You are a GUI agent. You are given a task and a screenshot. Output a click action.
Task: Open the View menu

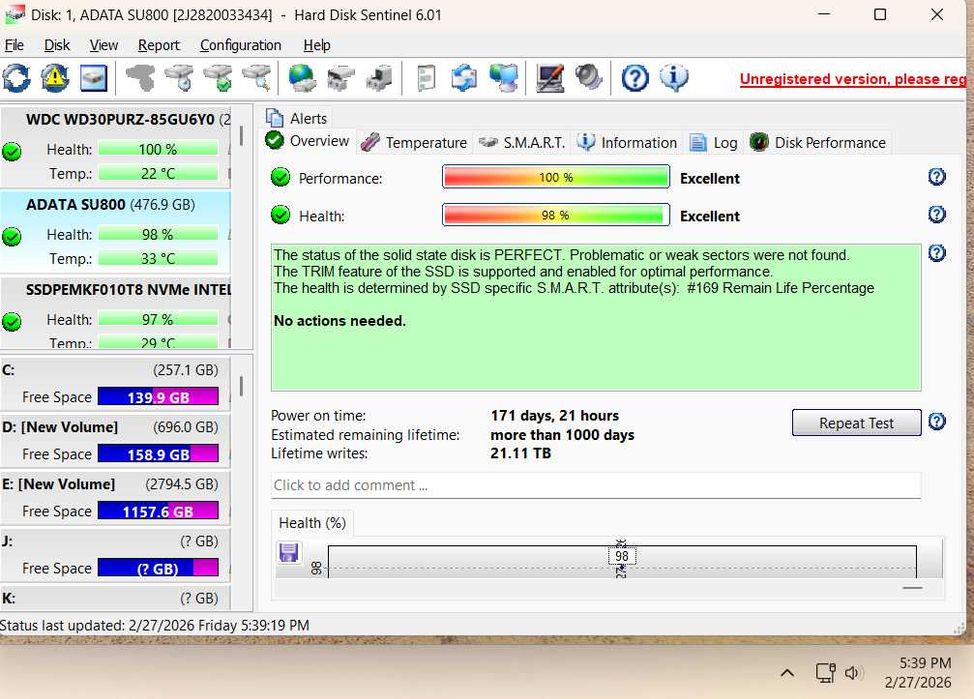pos(104,45)
